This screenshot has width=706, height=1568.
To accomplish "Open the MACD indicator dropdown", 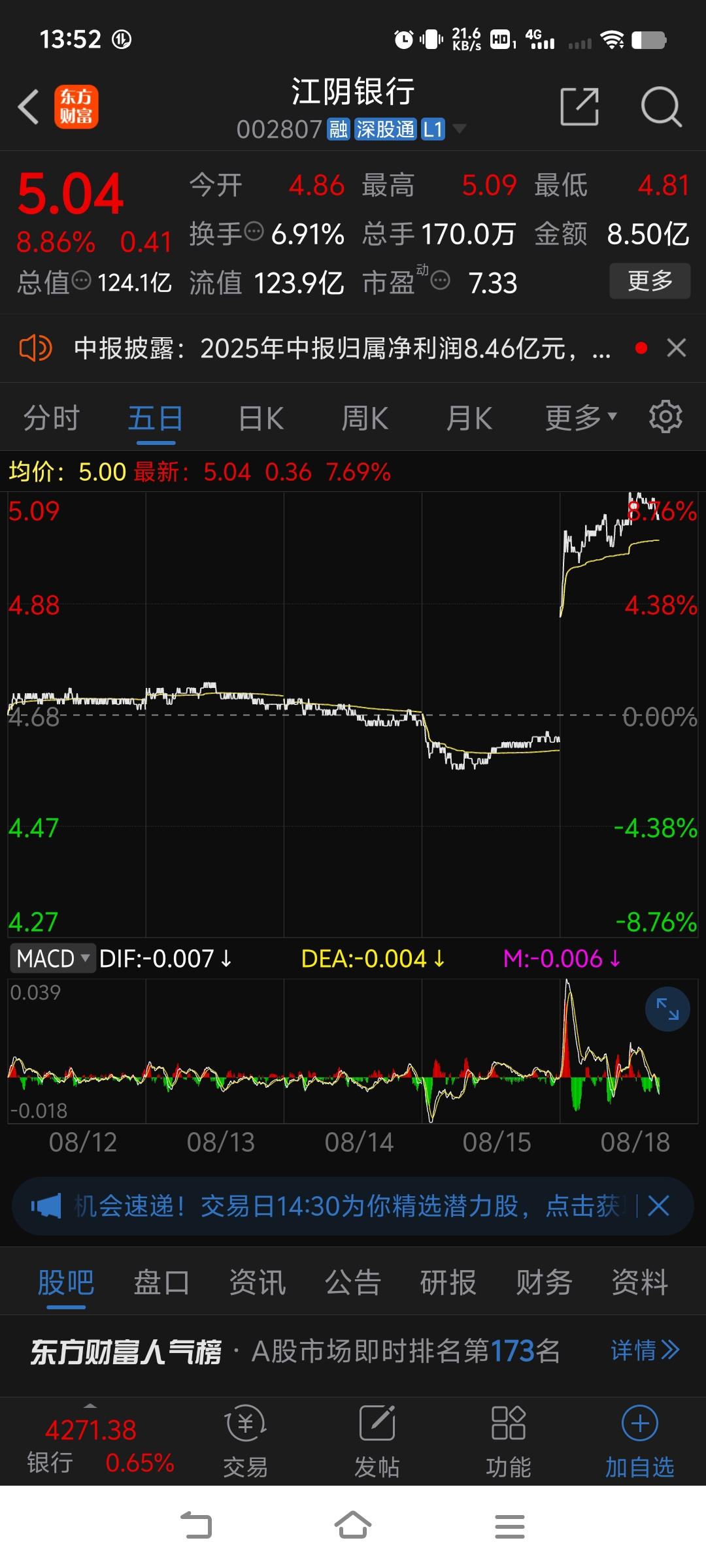I will 53,958.
